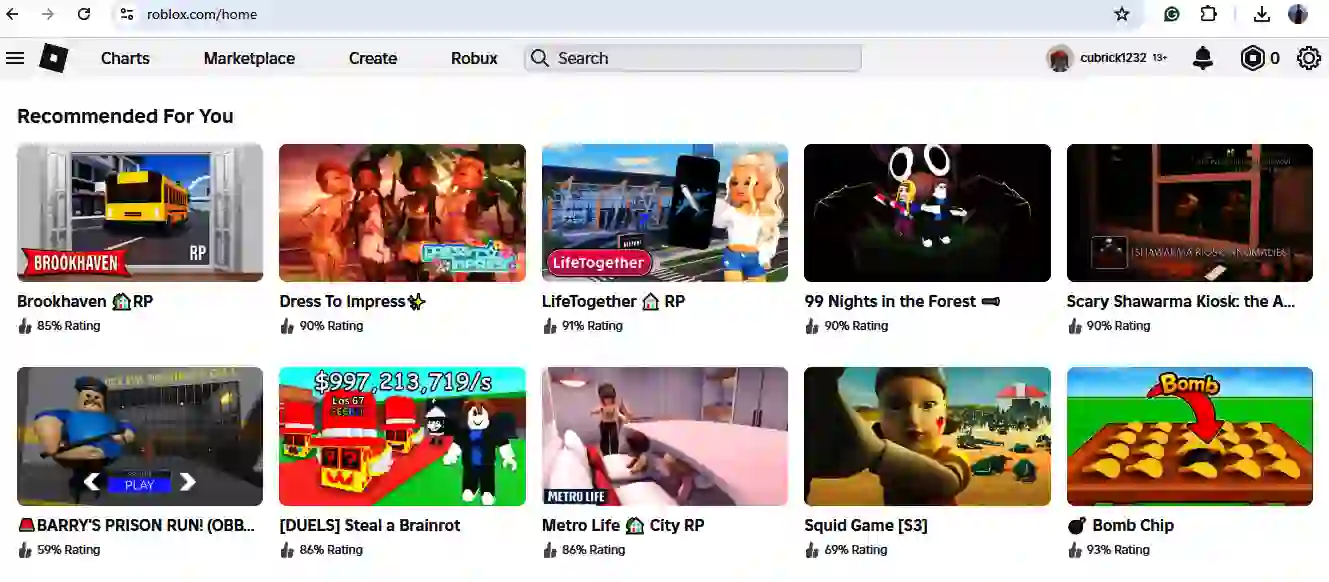
Task: Open the navigation hamburger menu
Action: coord(15,57)
